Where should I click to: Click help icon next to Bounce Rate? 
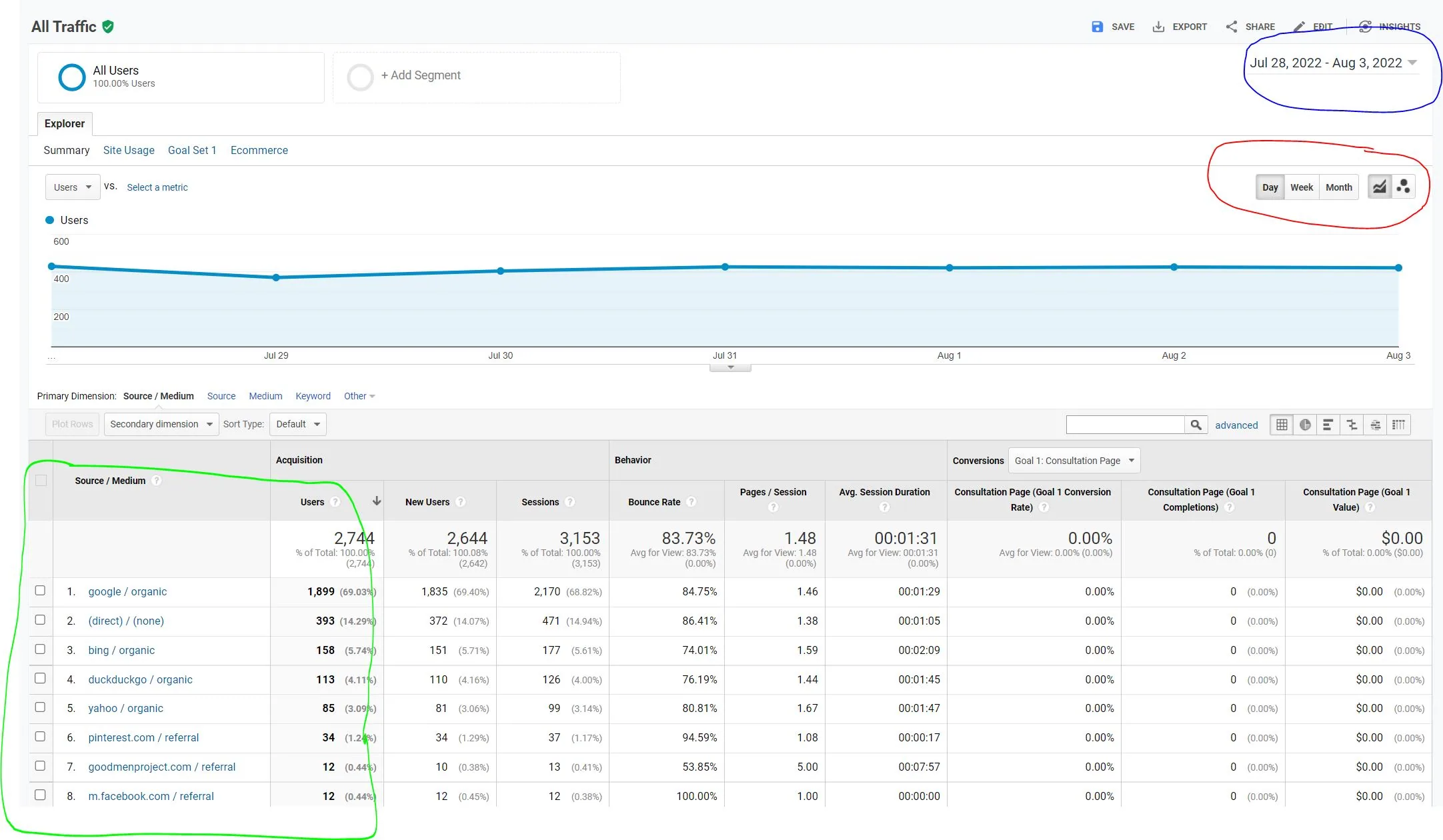coord(691,502)
